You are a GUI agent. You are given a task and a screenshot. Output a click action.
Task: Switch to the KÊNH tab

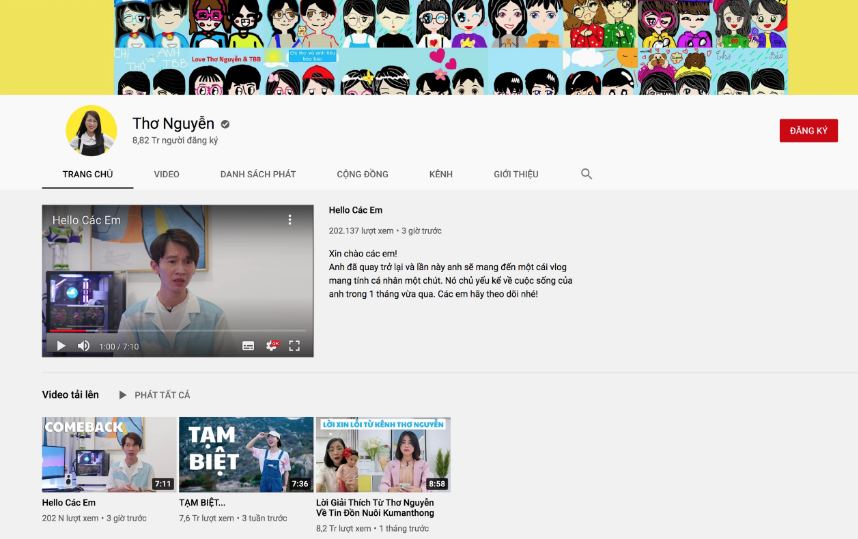[x=440, y=174]
